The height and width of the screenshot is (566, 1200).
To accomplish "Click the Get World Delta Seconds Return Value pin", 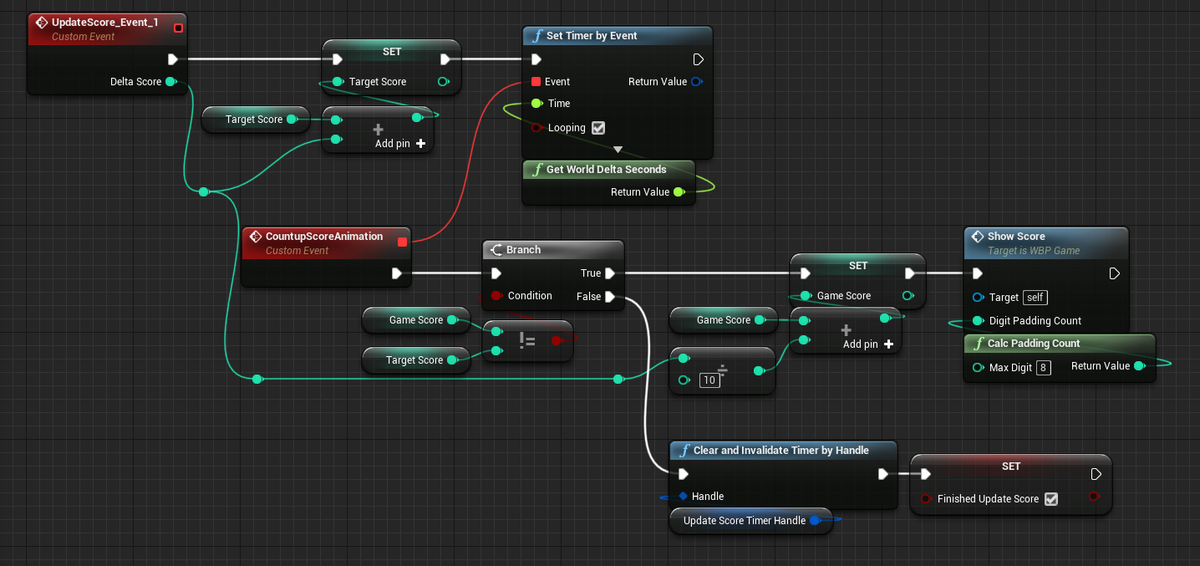I will (679, 192).
